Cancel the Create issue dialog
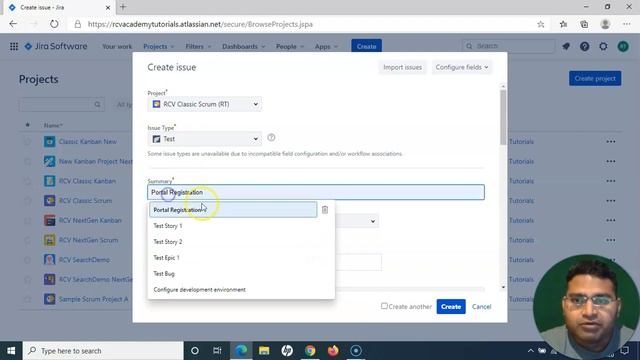The image size is (640, 360). coord(481,307)
